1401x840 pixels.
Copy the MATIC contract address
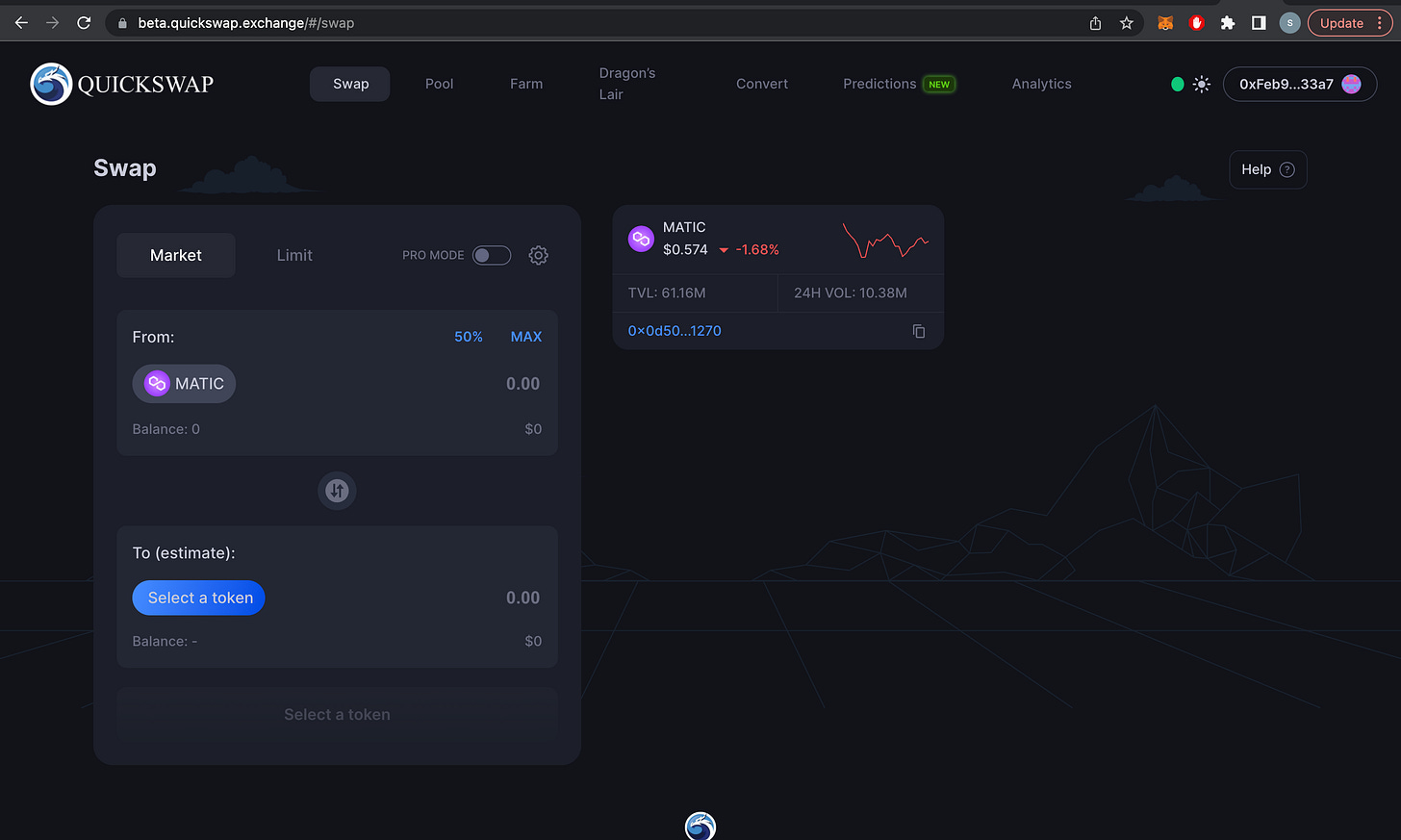pos(919,331)
